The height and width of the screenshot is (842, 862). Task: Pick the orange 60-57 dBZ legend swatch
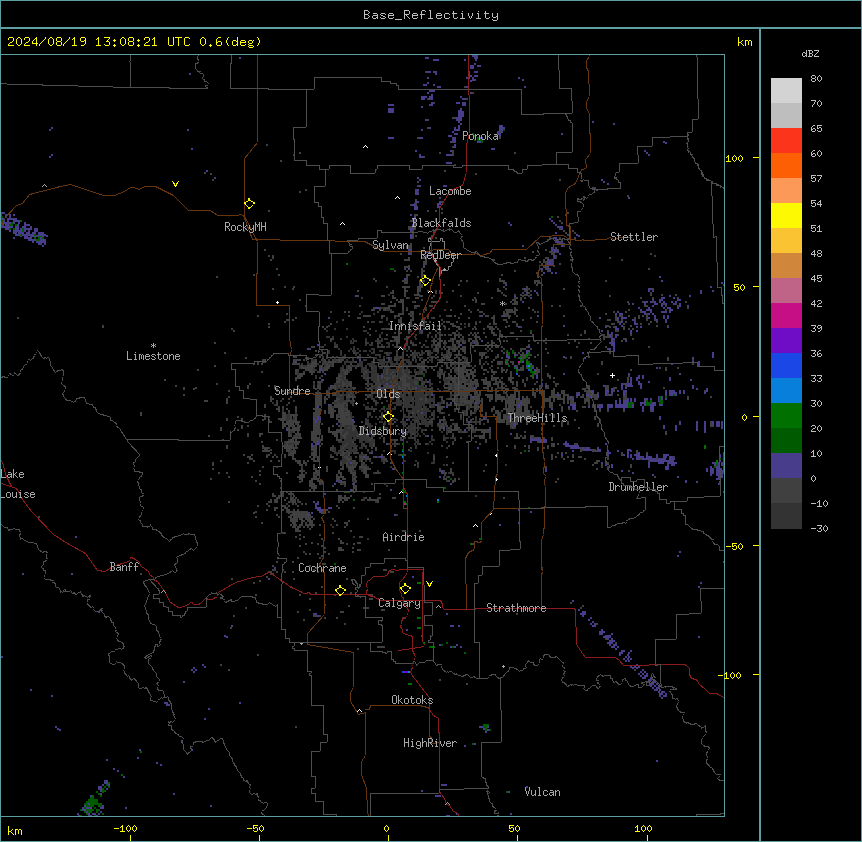pos(786,165)
